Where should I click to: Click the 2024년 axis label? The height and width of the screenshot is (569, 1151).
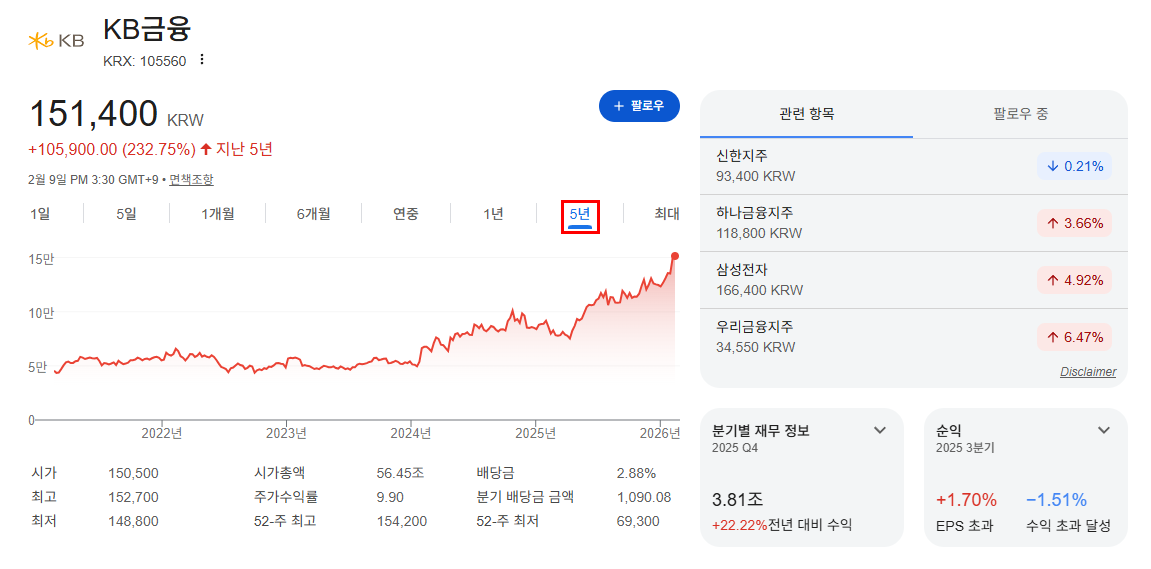[x=411, y=433]
